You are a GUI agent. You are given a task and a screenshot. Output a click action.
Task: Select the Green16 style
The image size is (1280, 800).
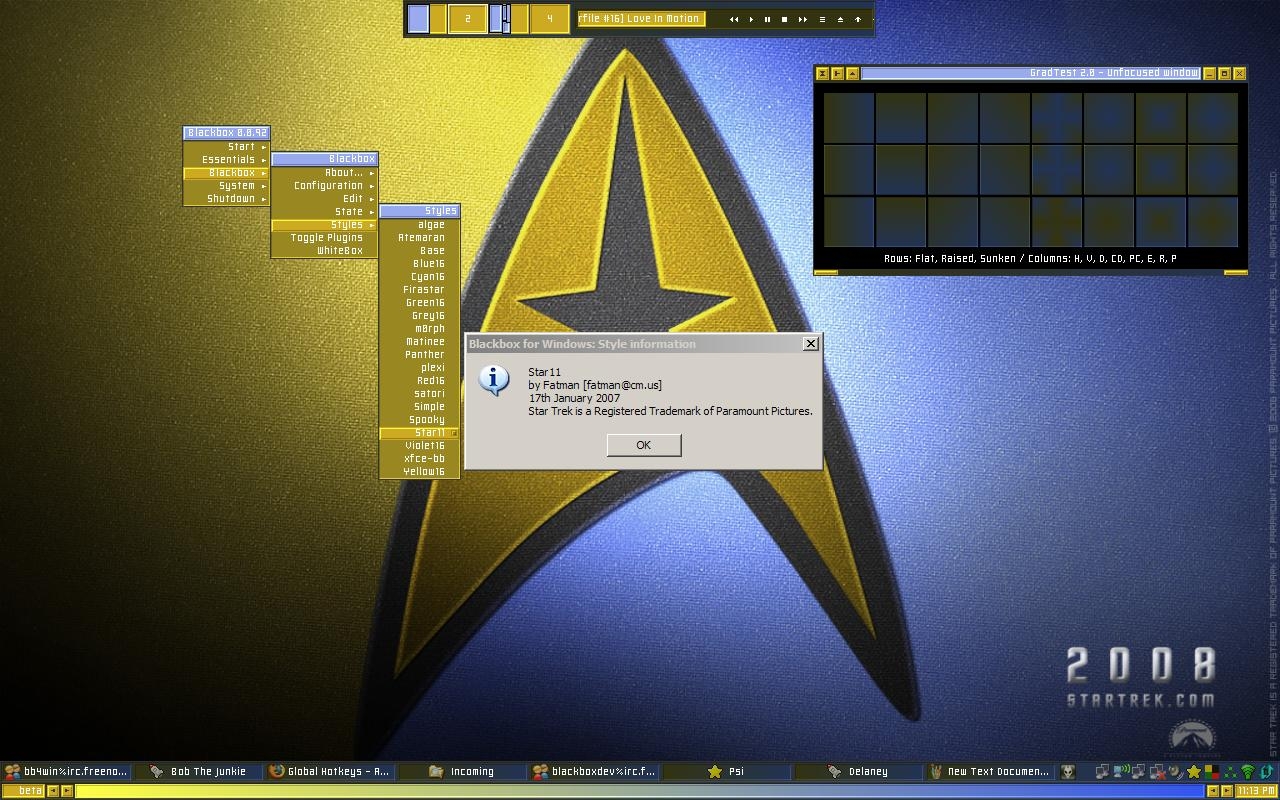(419, 303)
